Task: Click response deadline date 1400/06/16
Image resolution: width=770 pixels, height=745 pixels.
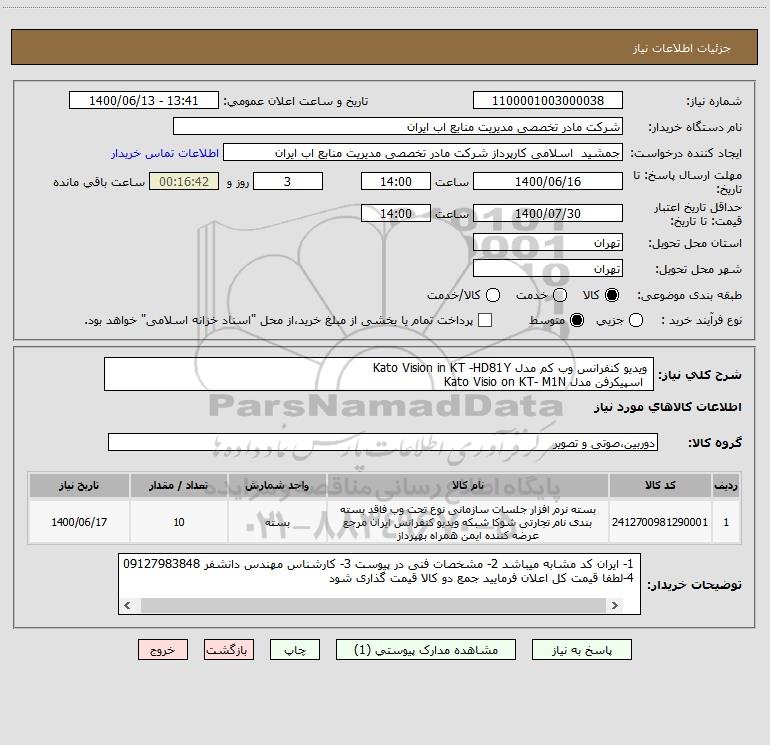Action: click(548, 181)
